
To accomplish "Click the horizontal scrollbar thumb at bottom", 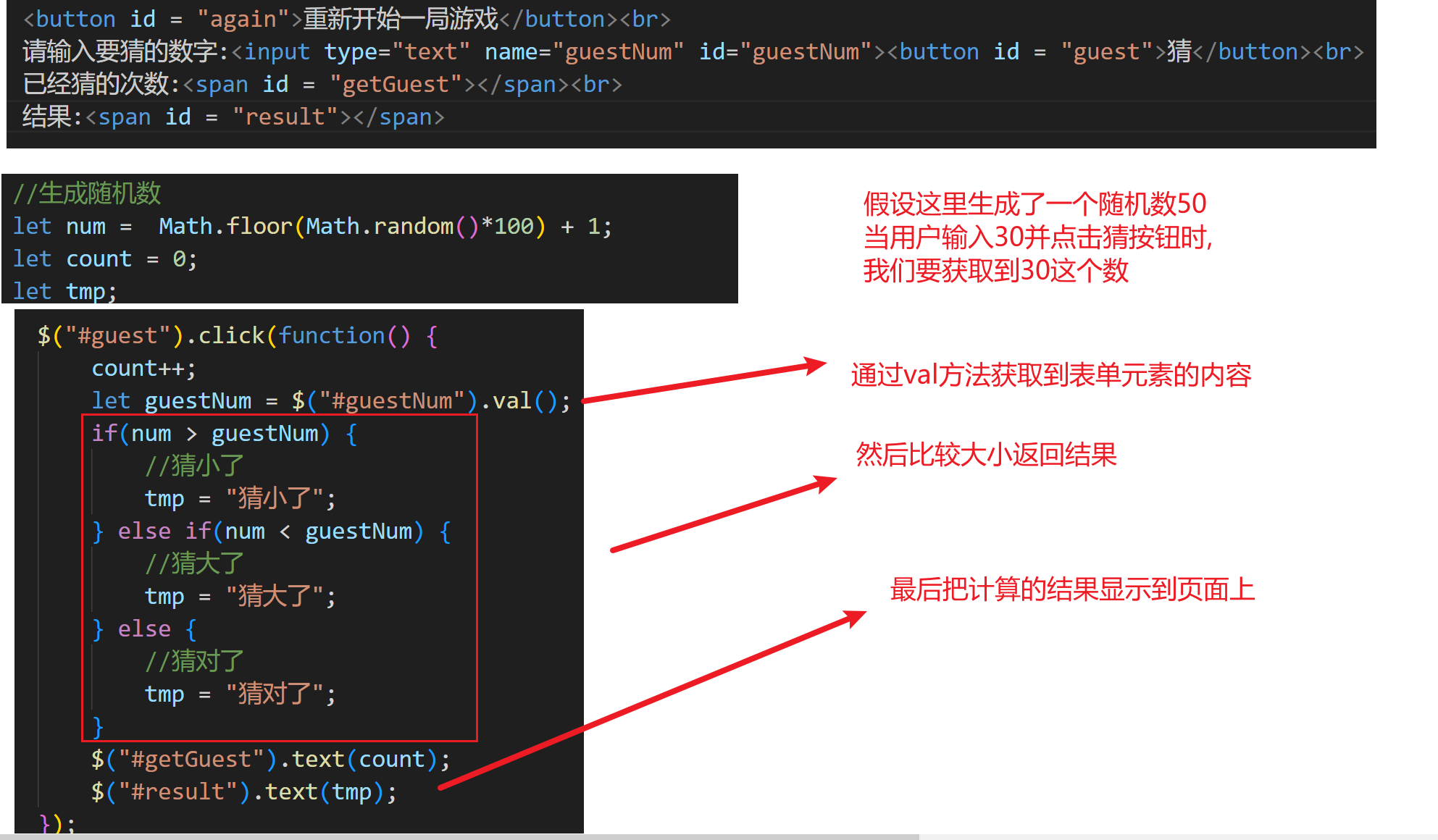I will coord(459,836).
